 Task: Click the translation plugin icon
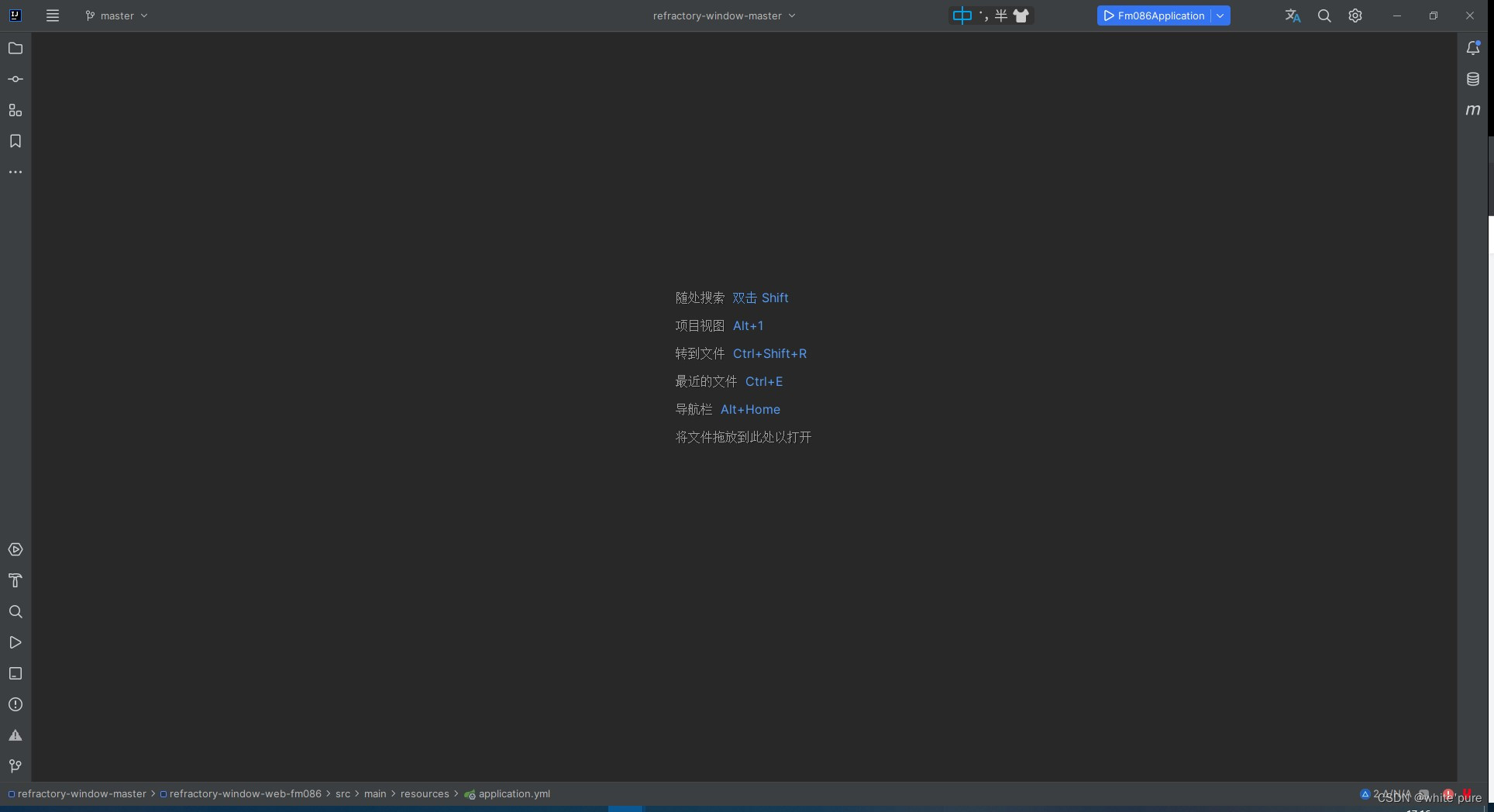coord(1293,15)
